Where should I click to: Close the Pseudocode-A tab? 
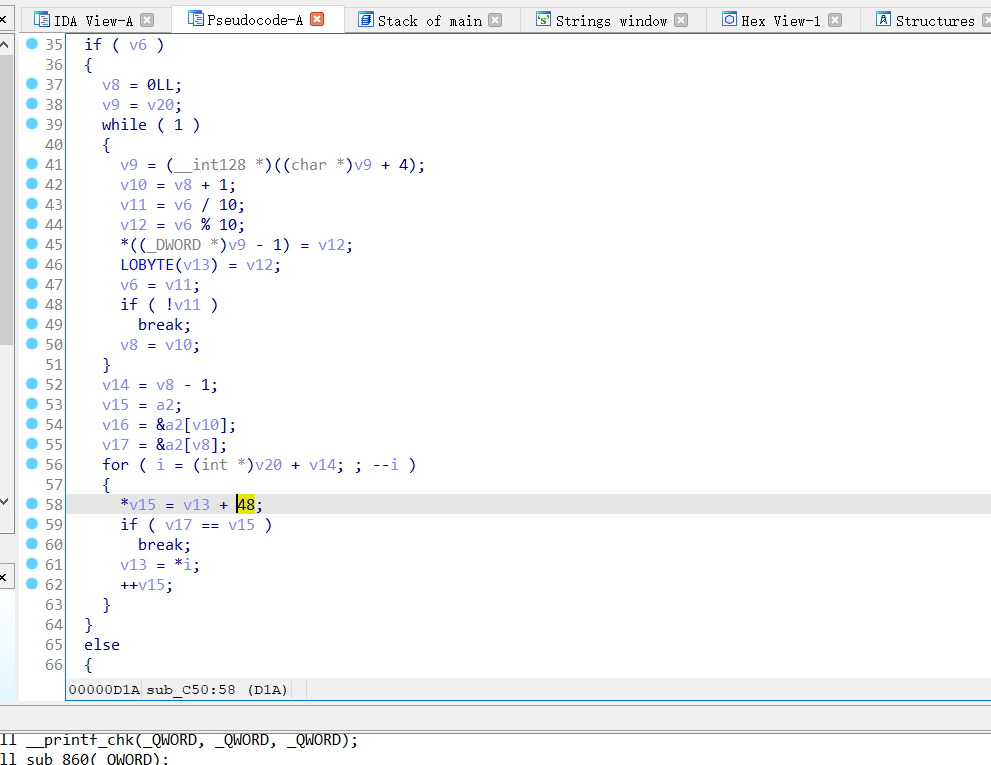tap(317, 20)
